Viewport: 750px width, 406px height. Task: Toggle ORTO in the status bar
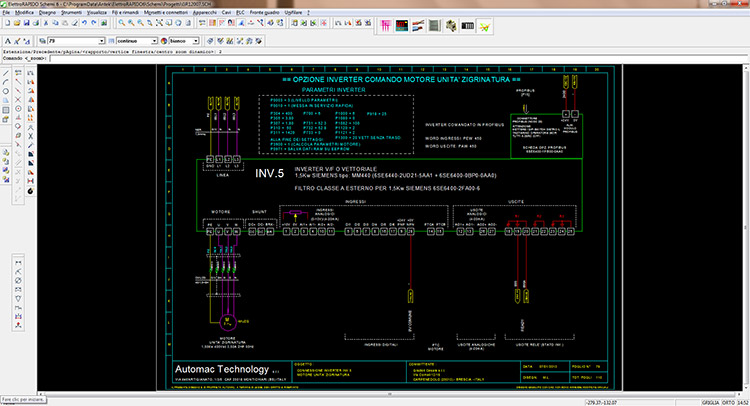coord(728,403)
